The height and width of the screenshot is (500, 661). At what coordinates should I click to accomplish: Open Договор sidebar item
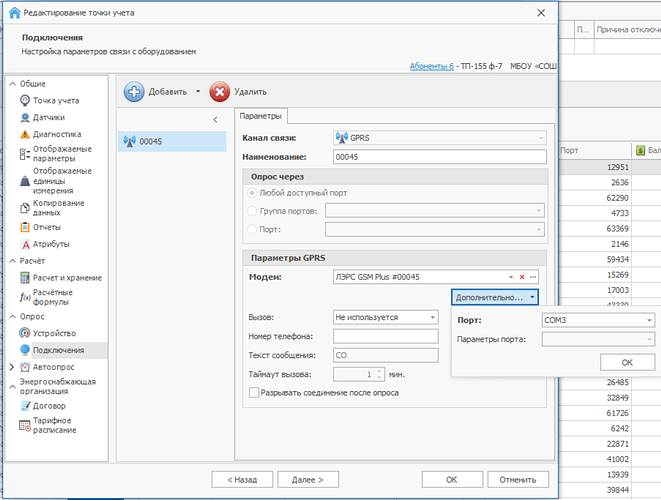[43, 406]
